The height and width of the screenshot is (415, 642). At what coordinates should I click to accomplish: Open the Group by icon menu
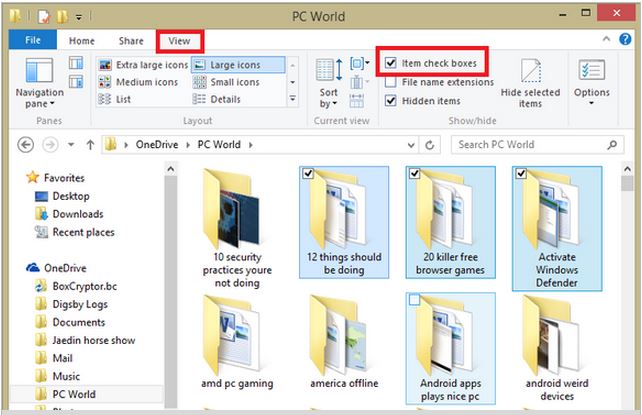(x=359, y=63)
